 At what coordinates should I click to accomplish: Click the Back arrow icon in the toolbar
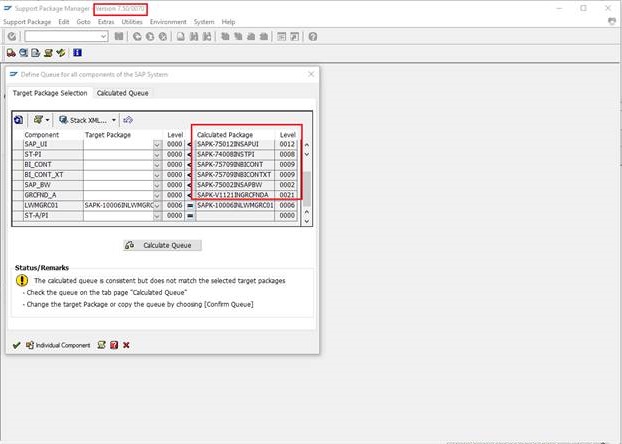(137, 37)
